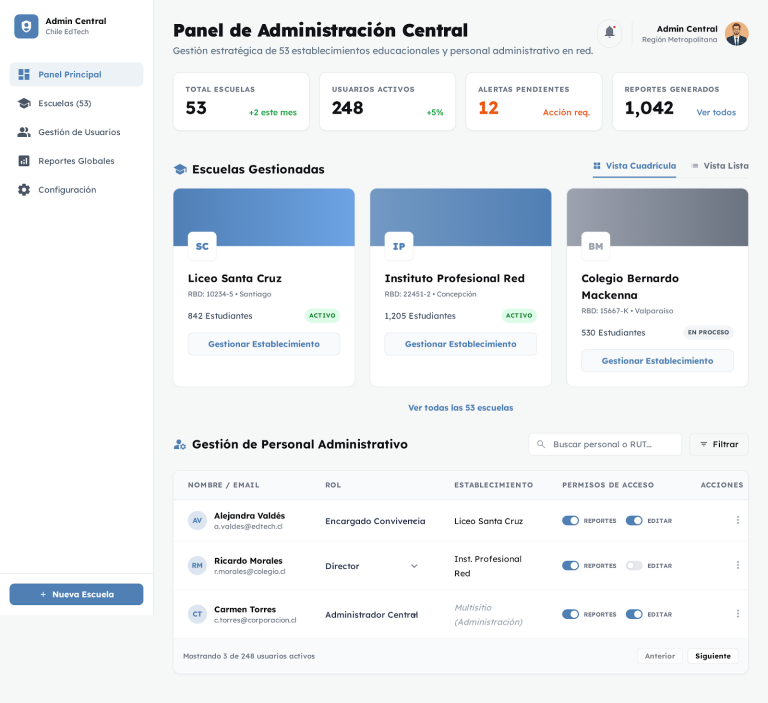Switch to Vista Lista tab
Screen dimensions: 768x703
(719, 166)
